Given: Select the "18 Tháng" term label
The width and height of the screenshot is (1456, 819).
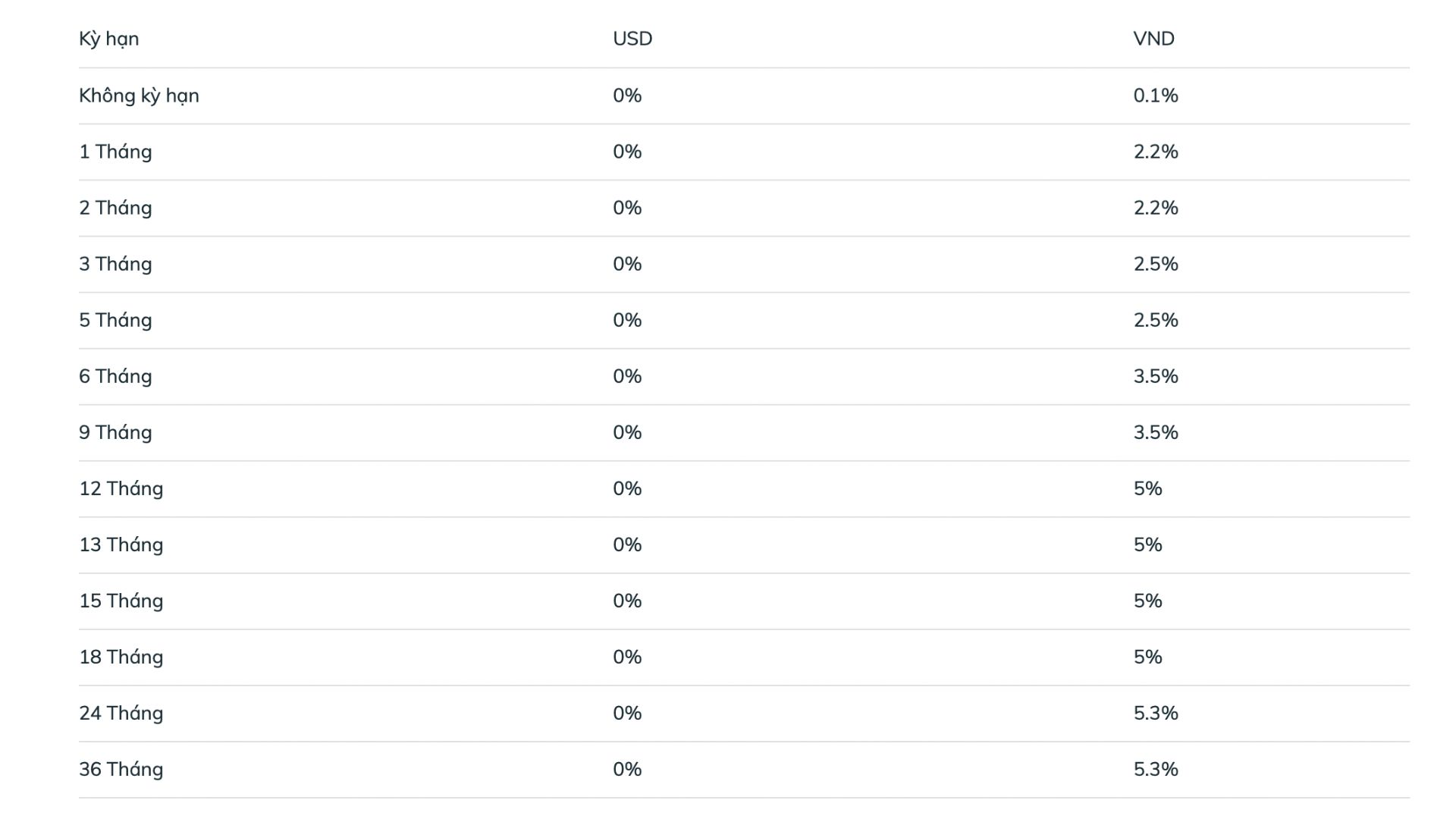Looking at the screenshot, I should 121,657.
